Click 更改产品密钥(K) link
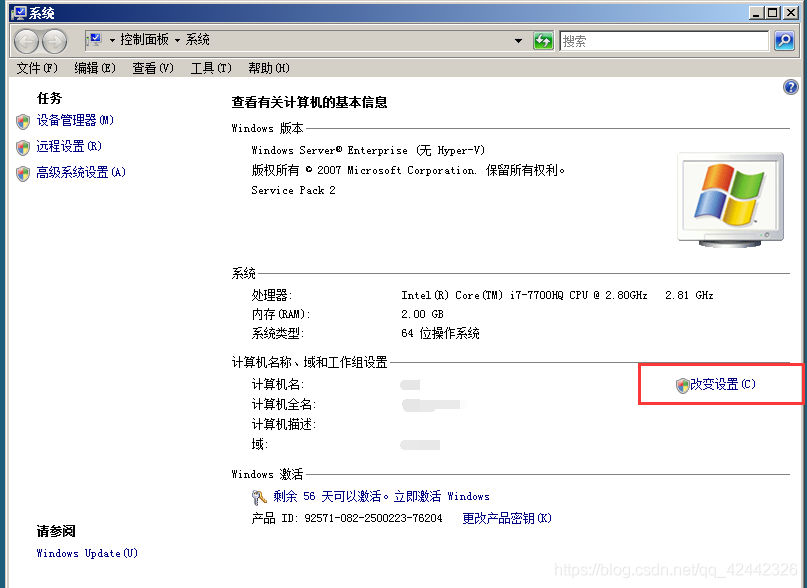Image resolution: width=807 pixels, height=588 pixels. point(507,518)
